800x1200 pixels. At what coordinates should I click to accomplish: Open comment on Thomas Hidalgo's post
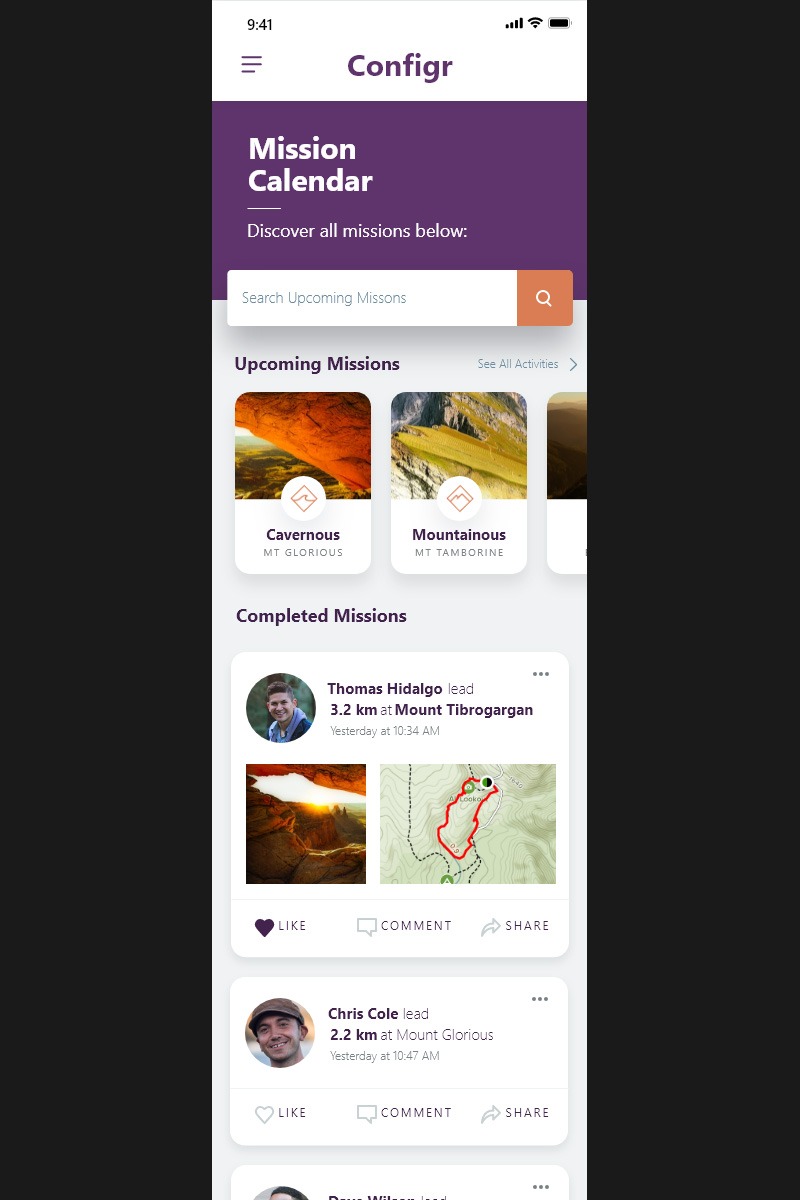tap(404, 926)
